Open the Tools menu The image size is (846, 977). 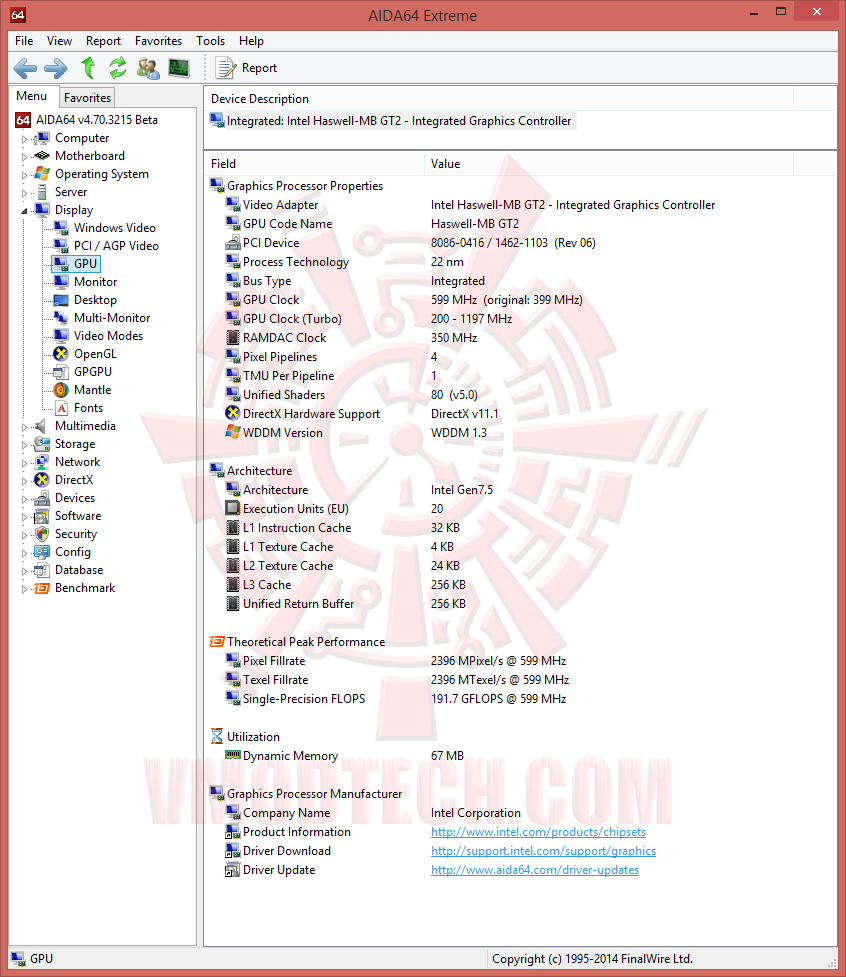pos(211,41)
